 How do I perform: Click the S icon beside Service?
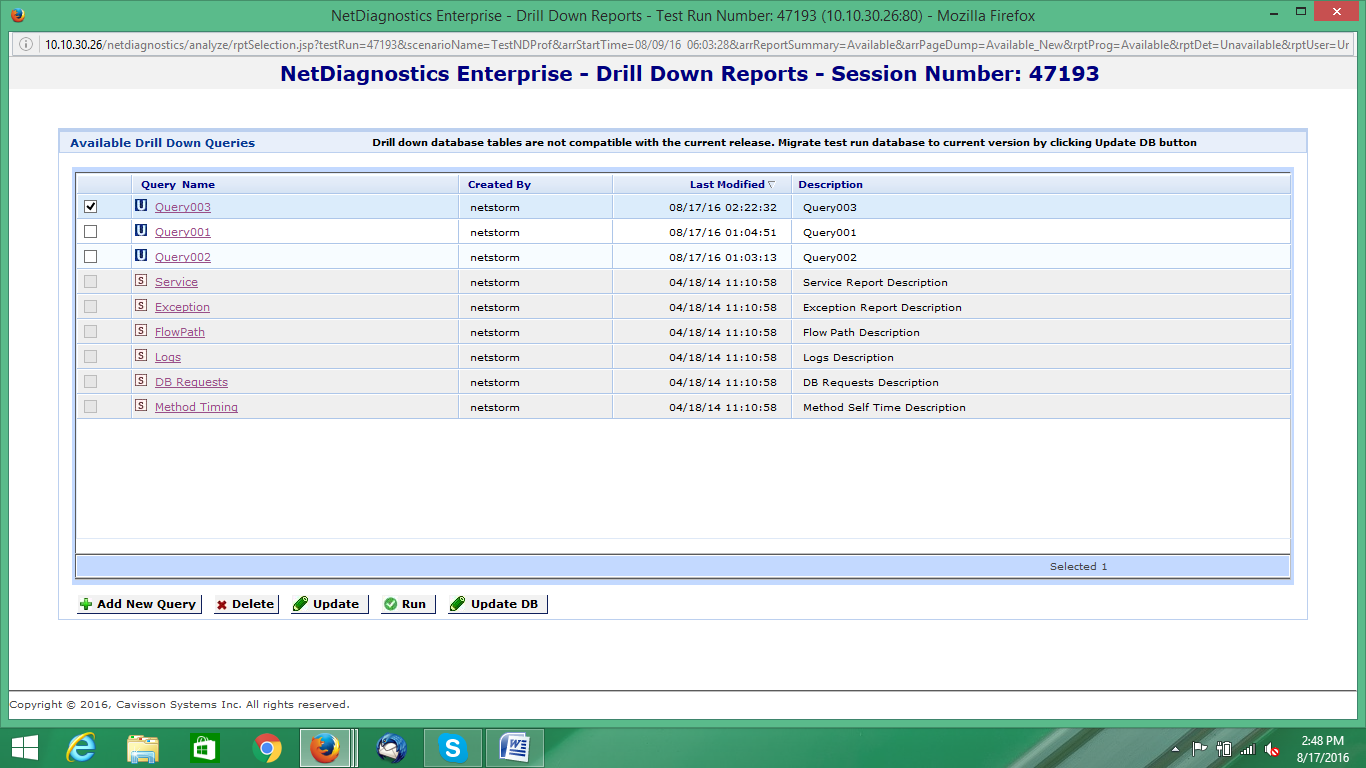coord(141,281)
